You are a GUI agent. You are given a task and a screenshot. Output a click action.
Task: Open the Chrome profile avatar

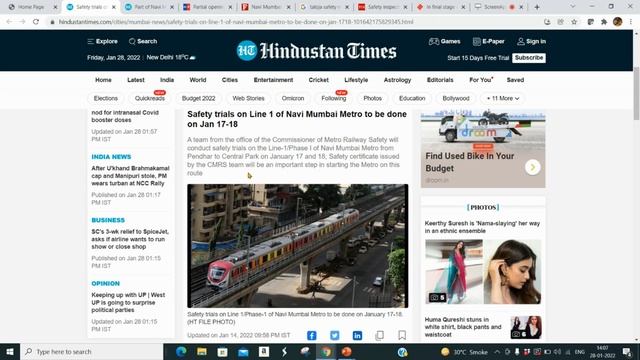click(617, 22)
